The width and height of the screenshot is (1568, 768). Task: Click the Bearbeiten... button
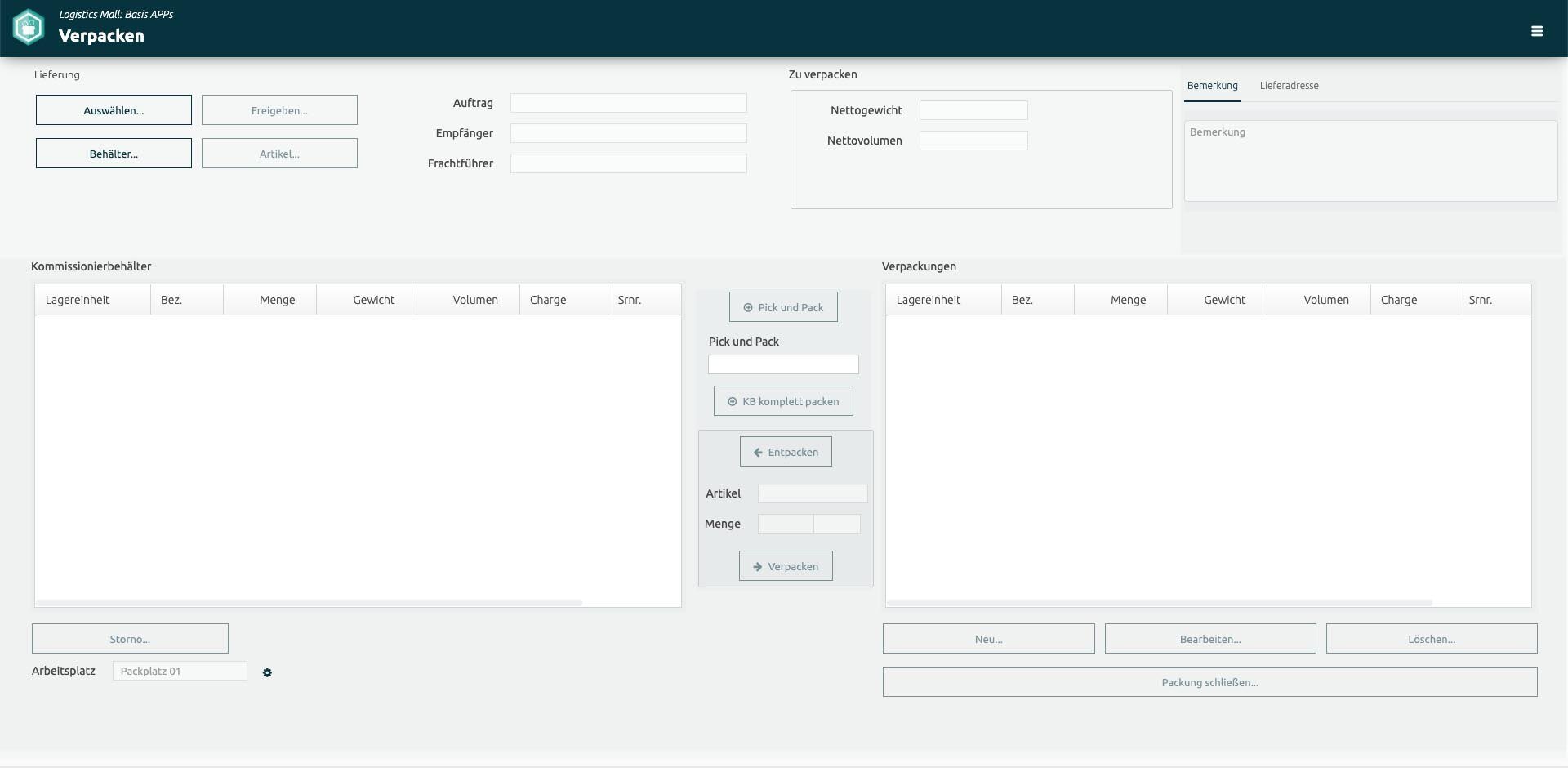click(x=1210, y=639)
